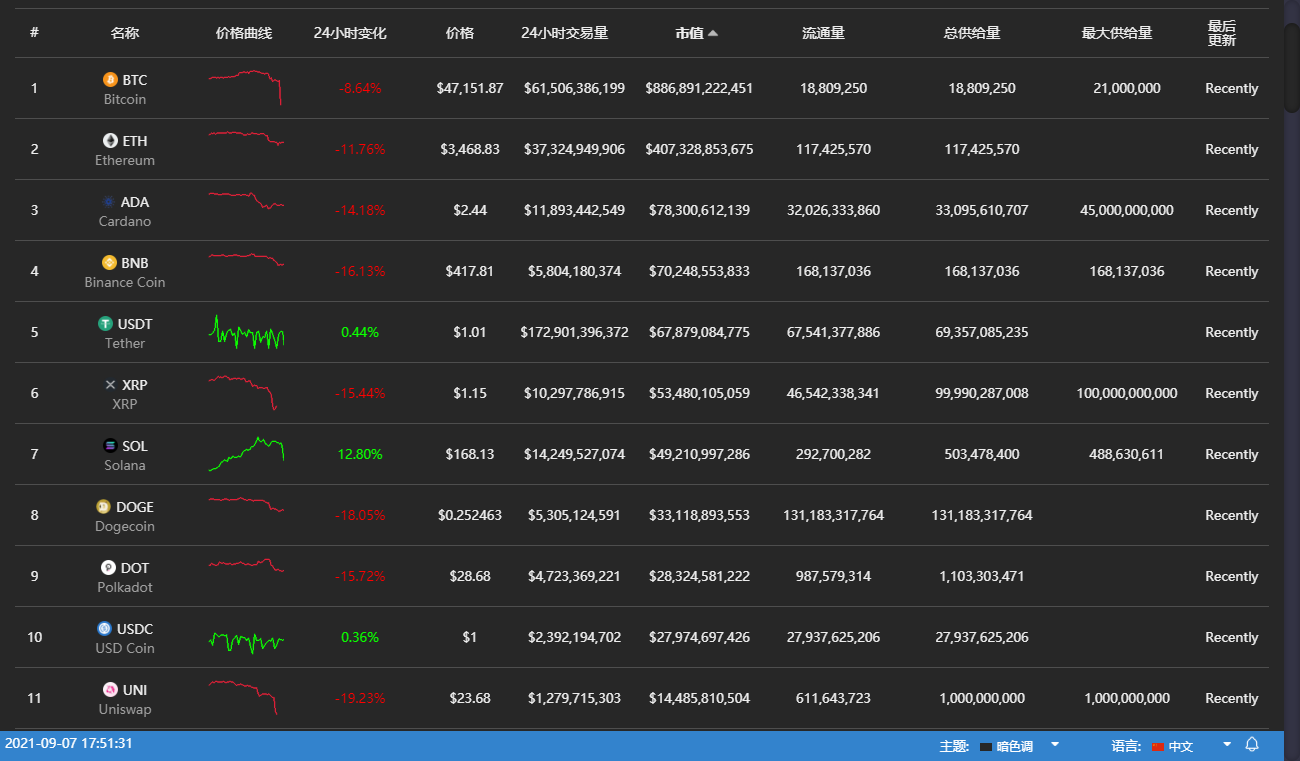Click the Polkadot name link
This screenshot has height=761, width=1300.
[125, 587]
